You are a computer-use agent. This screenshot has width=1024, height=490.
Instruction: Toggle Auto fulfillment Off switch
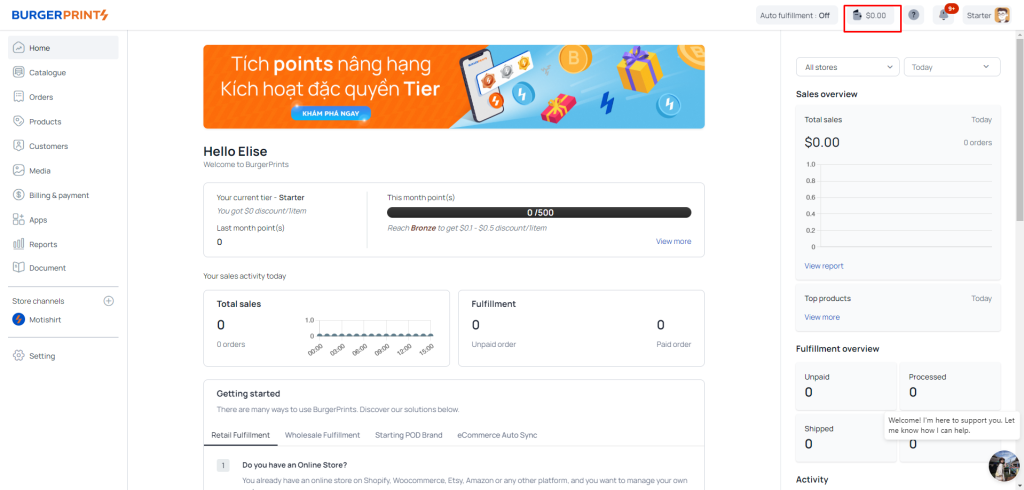coord(795,16)
